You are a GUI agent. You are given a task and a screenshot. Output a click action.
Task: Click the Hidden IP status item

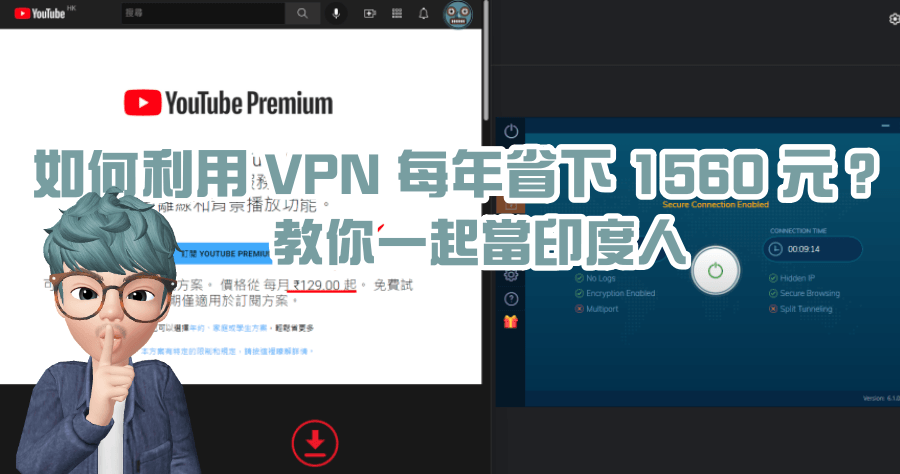[792, 278]
